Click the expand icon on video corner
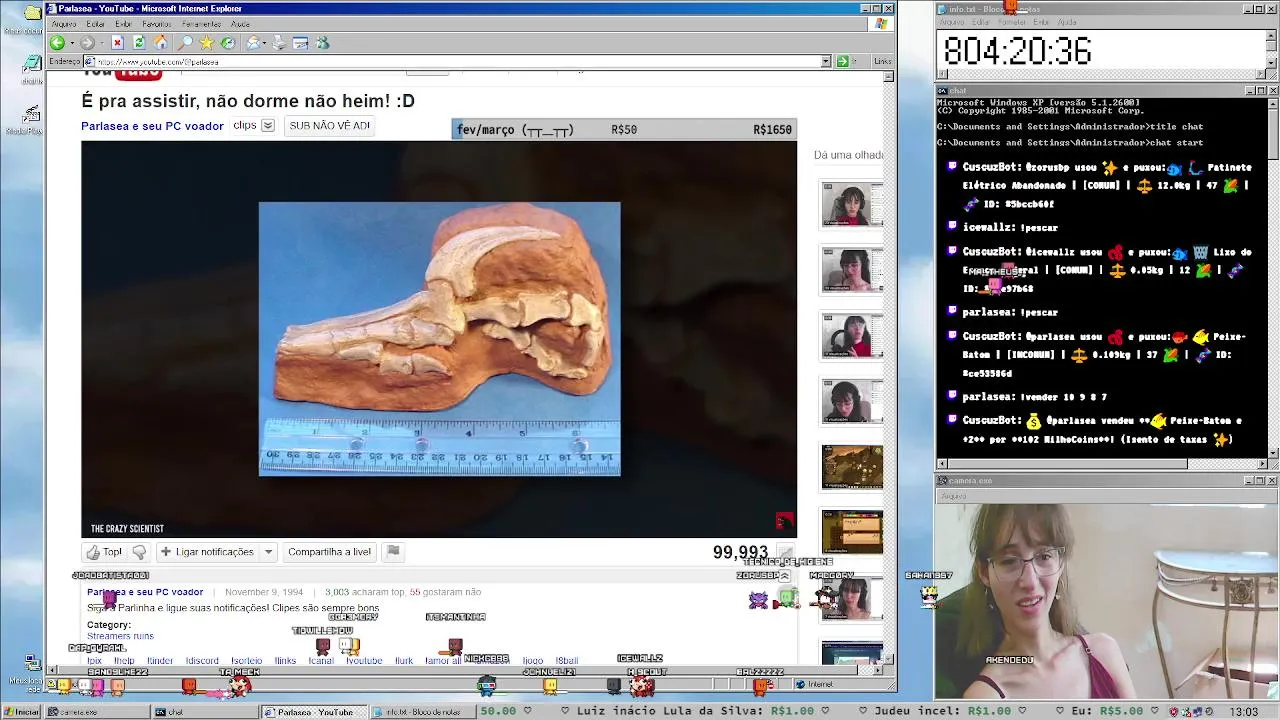 pyautogui.click(x=784, y=520)
